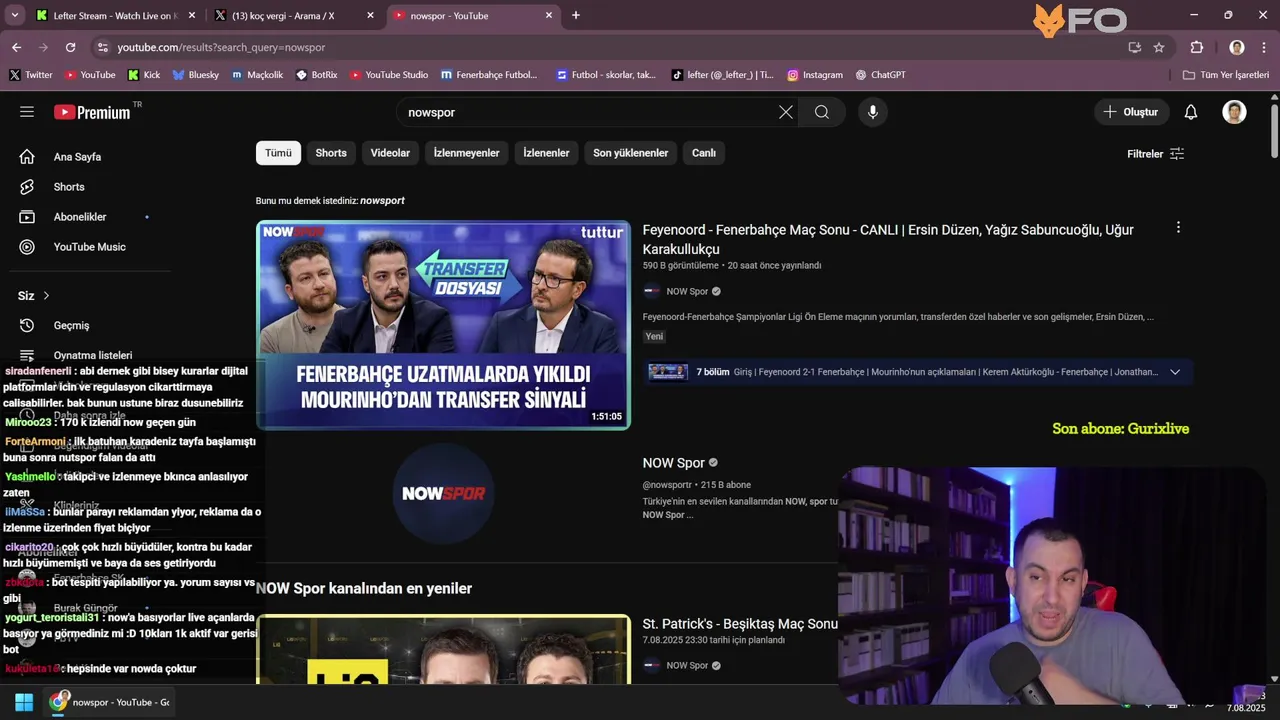This screenshot has height=720, width=1280.
Task: Open a new Chrome tab
Action: click(576, 15)
